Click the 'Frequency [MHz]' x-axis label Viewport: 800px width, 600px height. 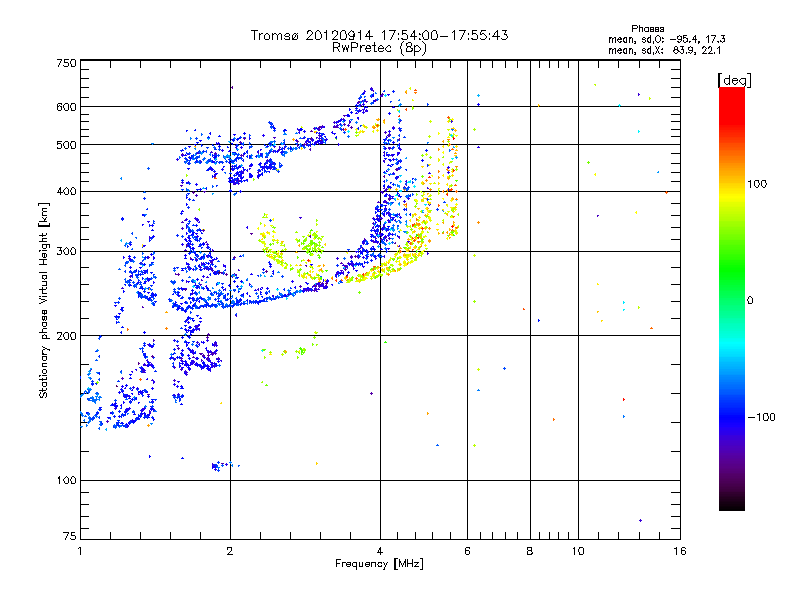[x=379, y=564]
